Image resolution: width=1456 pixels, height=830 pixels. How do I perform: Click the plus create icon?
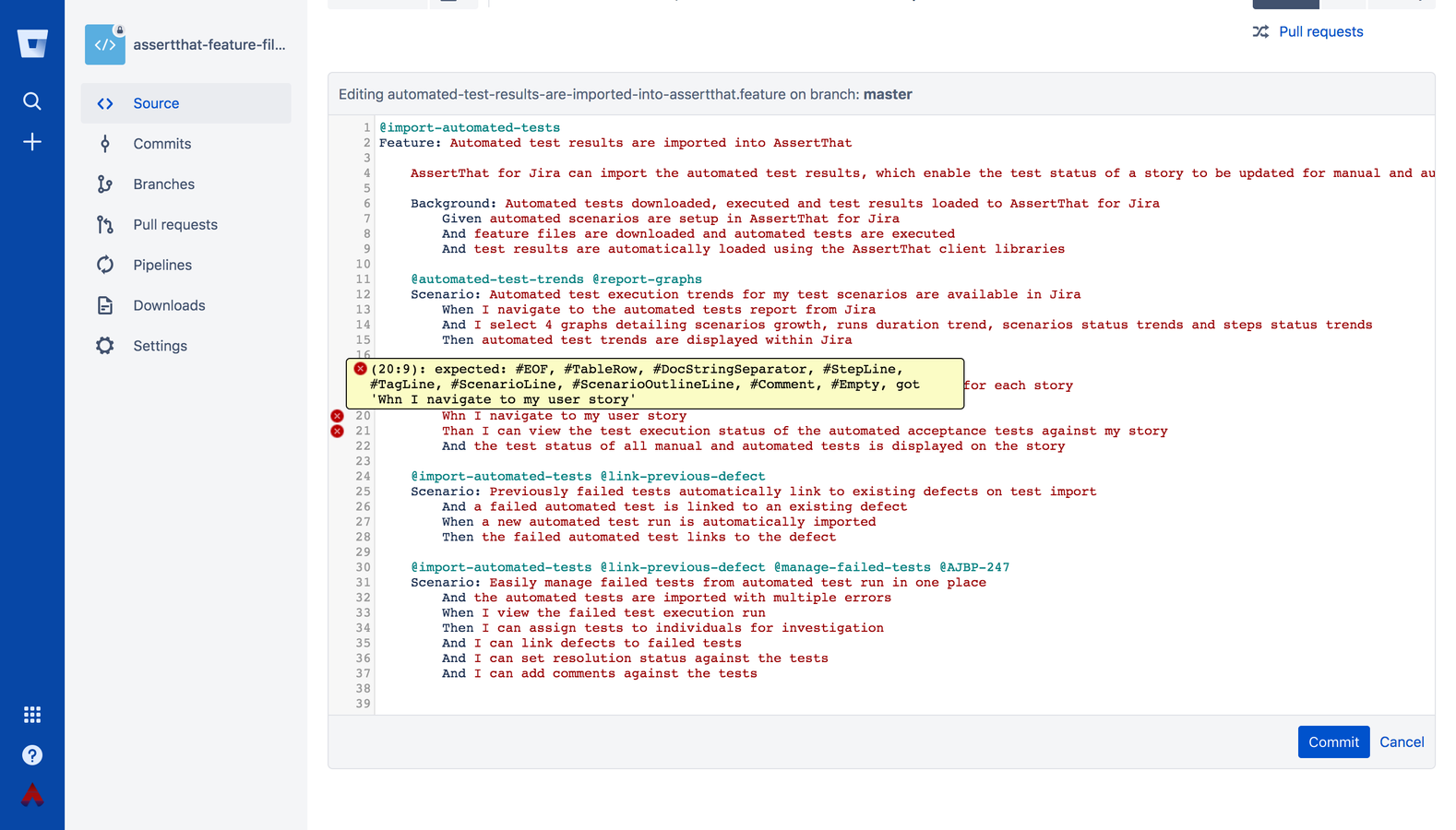(32, 142)
